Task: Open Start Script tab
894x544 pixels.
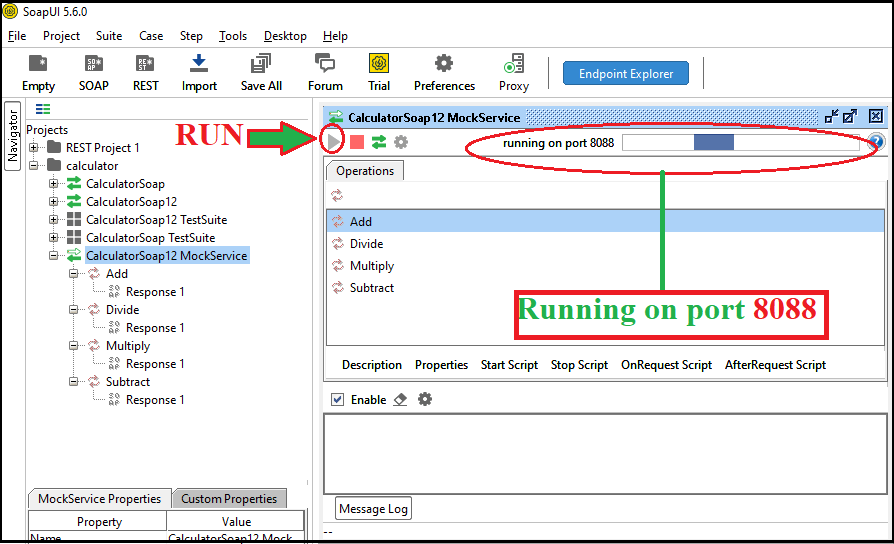Action: [x=509, y=364]
